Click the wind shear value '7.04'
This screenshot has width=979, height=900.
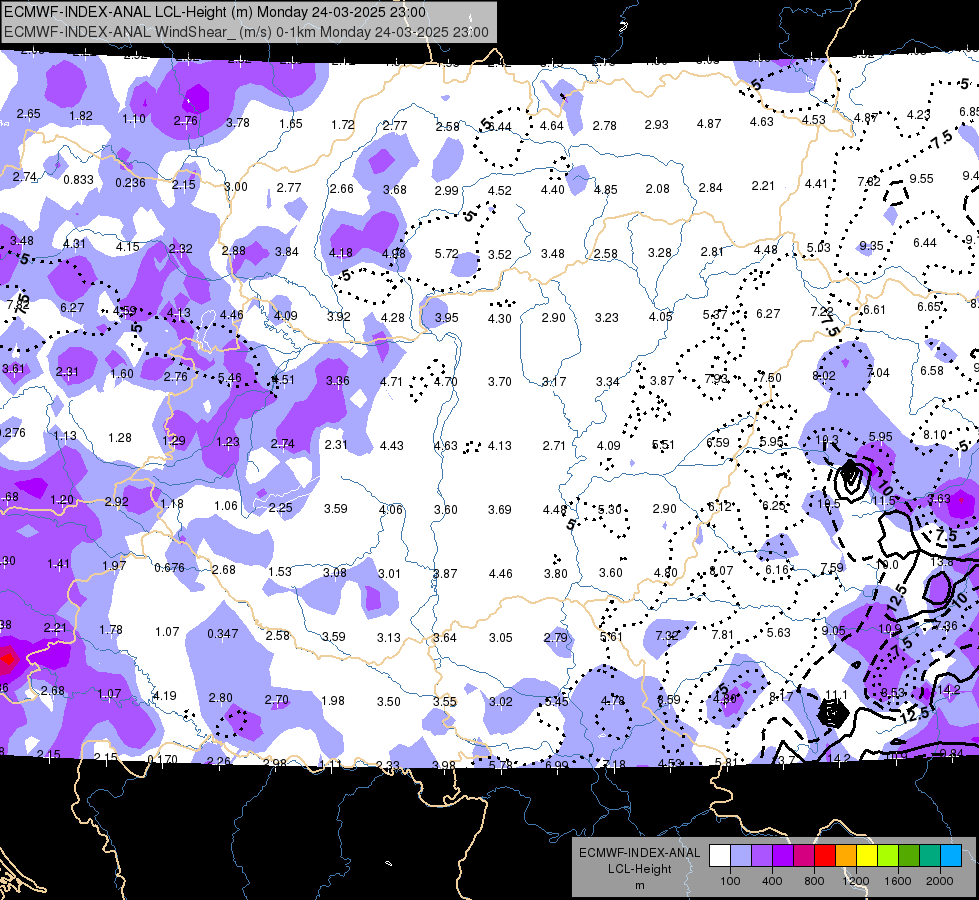pos(878,373)
